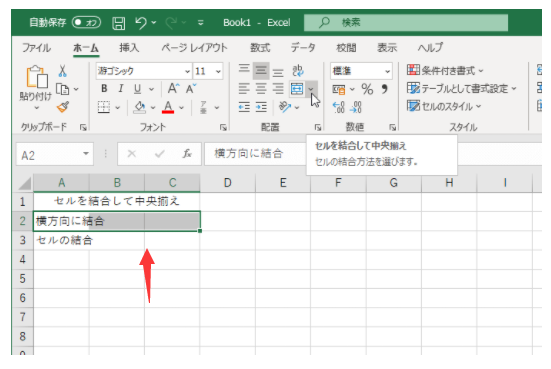
Task: Click the Borders icon
Action: (104, 107)
